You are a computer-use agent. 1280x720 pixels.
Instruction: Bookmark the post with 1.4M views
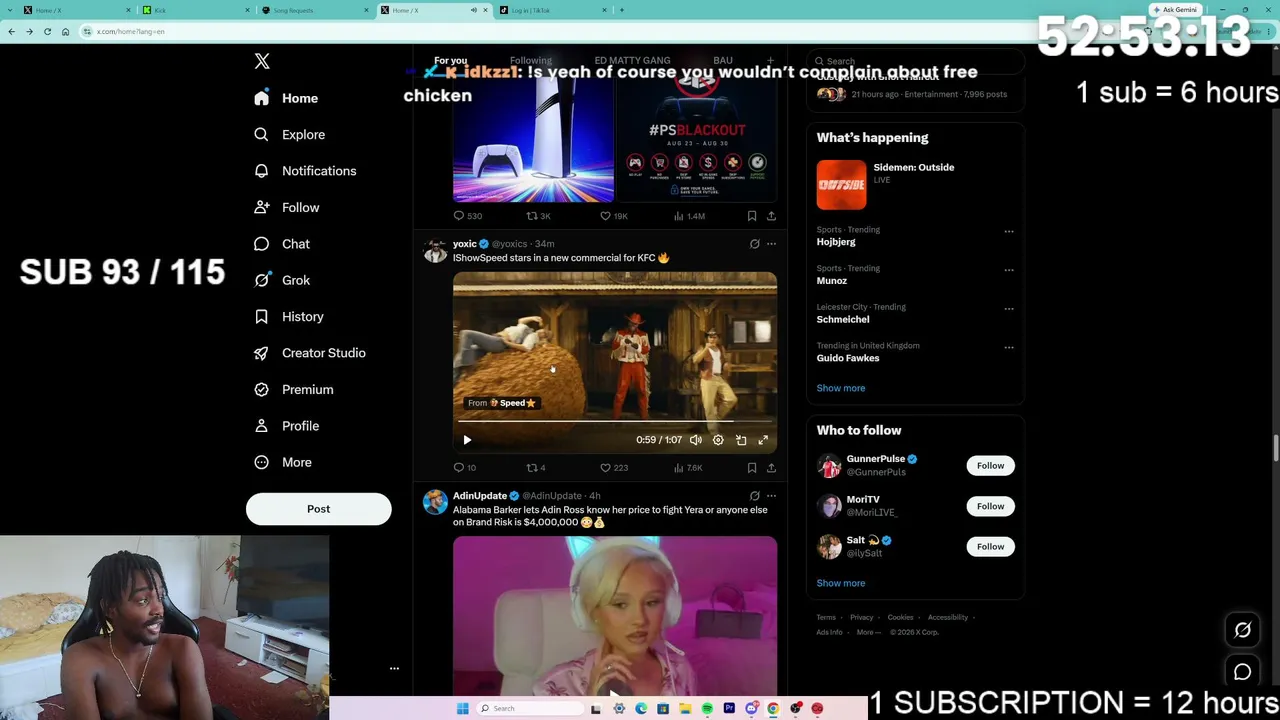tap(752, 216)
